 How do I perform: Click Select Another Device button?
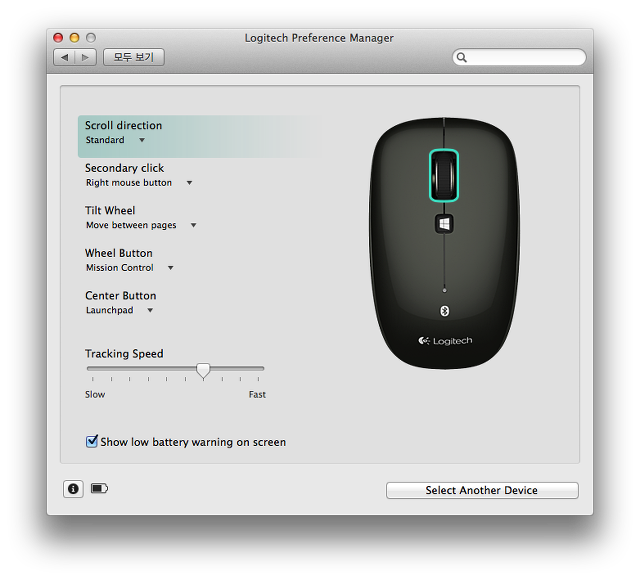click(x=482, y=490)
